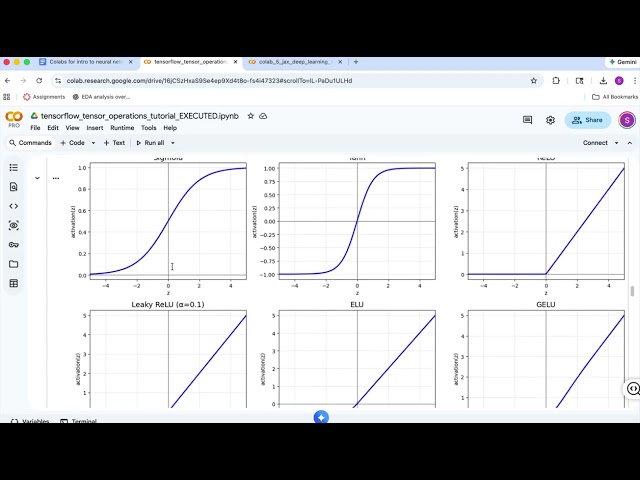The image size is (640, 480).
Task: Star the notebook next to the title
Action: coord(251,116)
